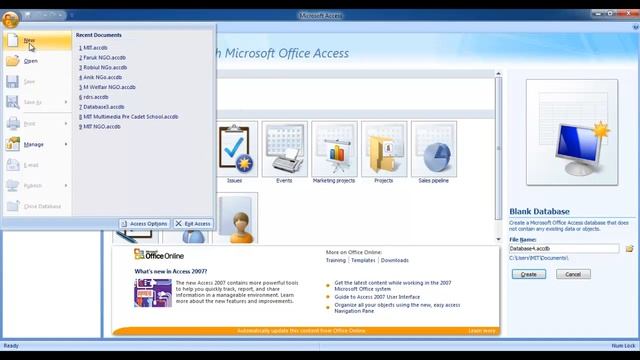Click 'Automatically update this content from Office Online'
The height and width of the screenshot is (360, 640).
point(301,331)
